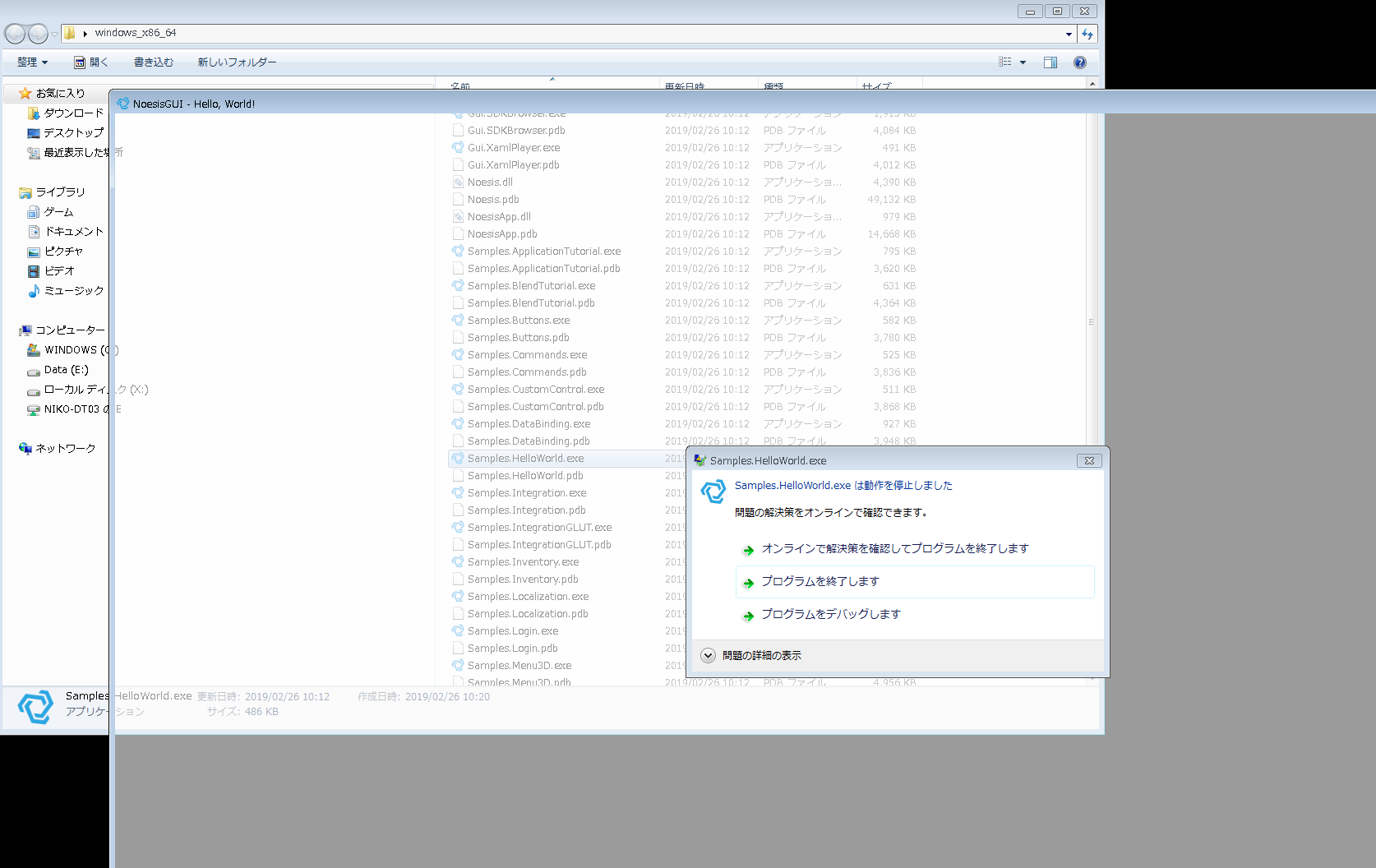Click Samples.Commands.exe icon
Screen dimensions: 1376x868
point(458,355)
